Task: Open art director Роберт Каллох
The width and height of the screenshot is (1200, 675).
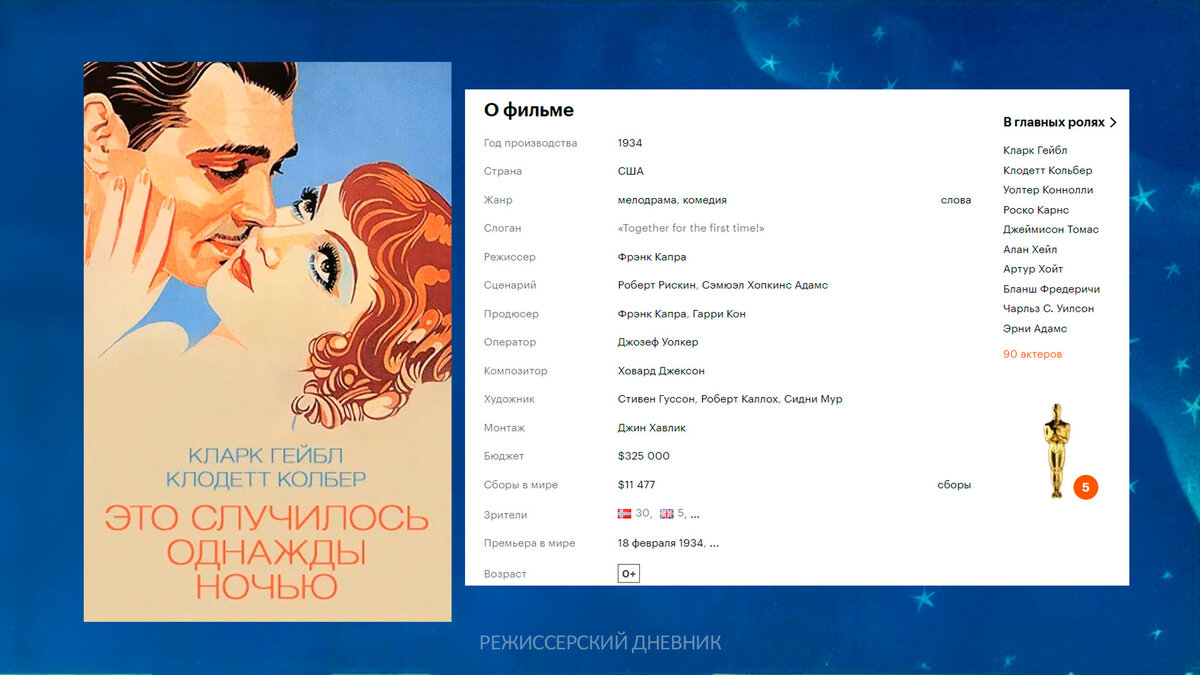Action: click(x=739, y=399)
